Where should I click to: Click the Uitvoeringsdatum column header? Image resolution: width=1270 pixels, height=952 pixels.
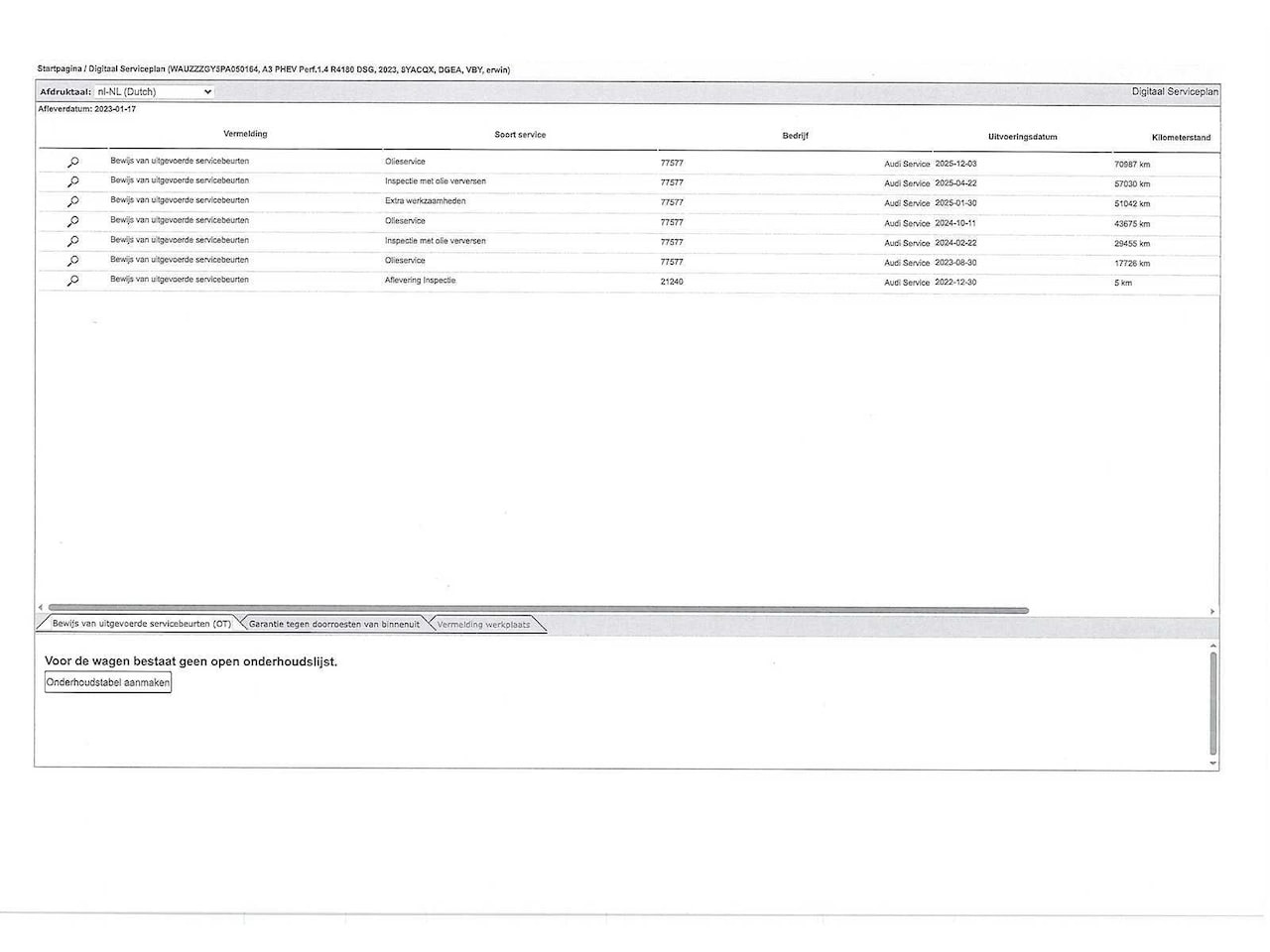point(1022,137)
